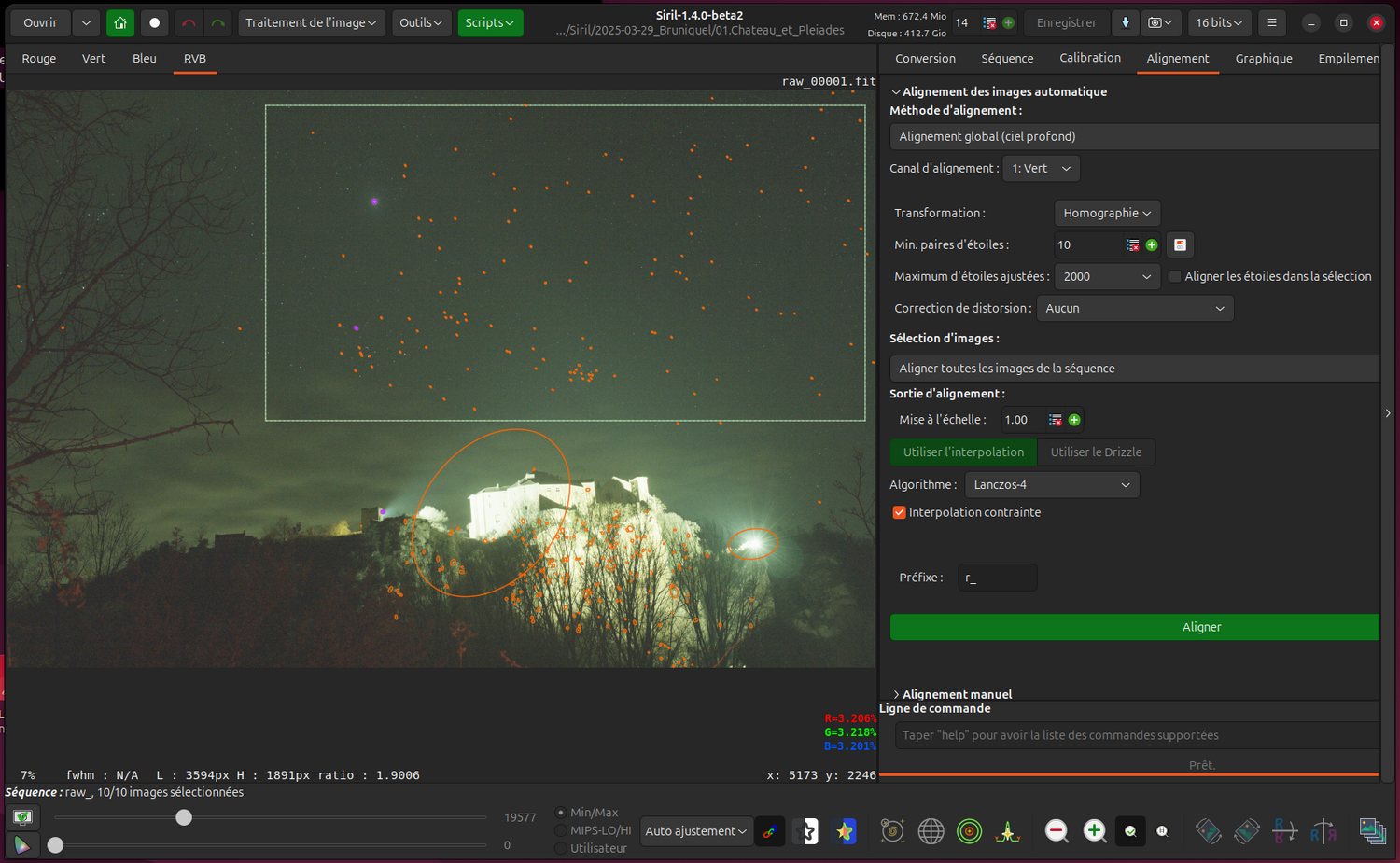Click the Utiliser le Drizzle button
This screenshot has height=863, width=1400.
click(1096, 452)
